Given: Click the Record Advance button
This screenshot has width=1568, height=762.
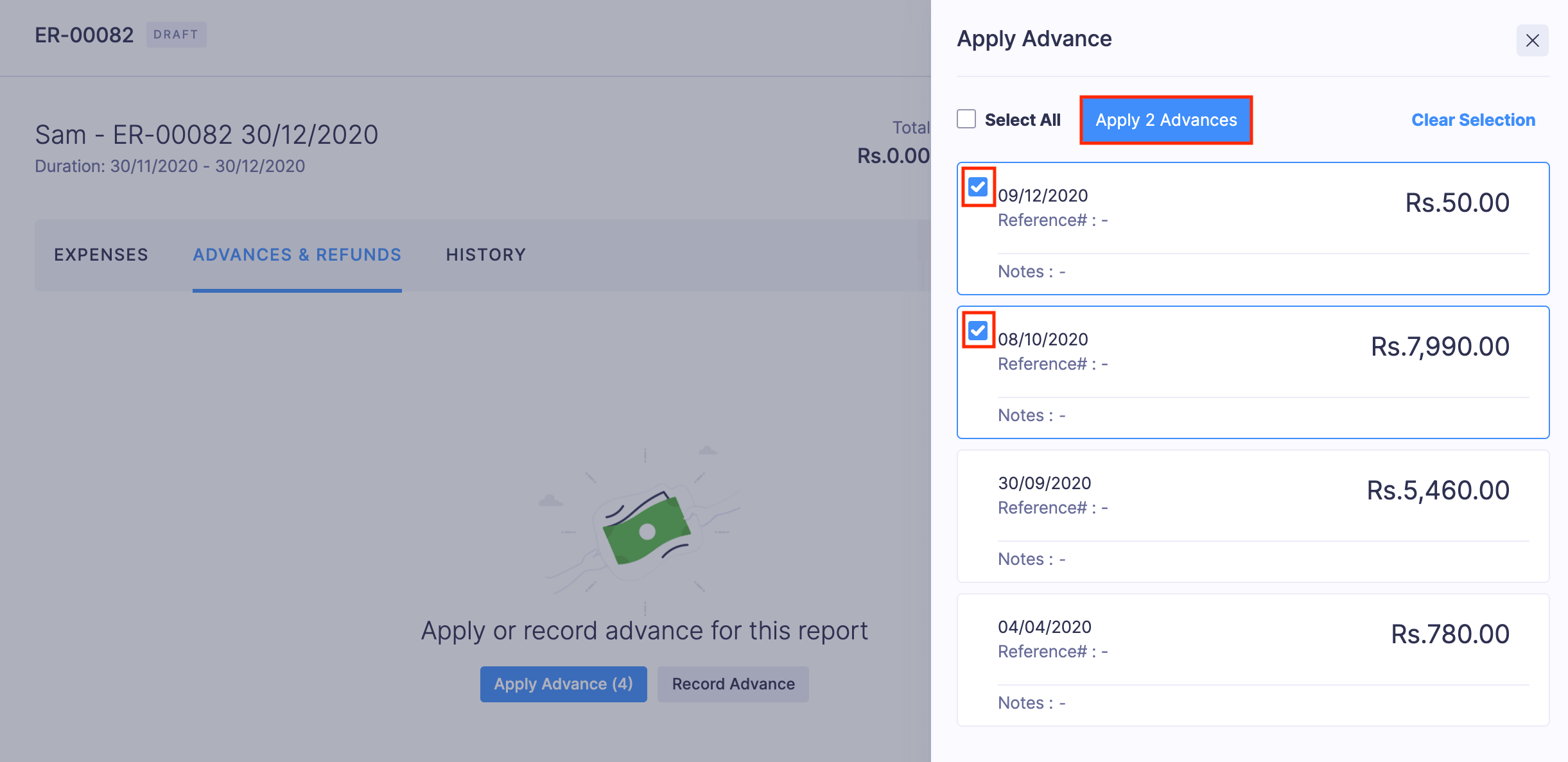Looking at the screenshot, I should pyautogui.click(x=733, y=684).
